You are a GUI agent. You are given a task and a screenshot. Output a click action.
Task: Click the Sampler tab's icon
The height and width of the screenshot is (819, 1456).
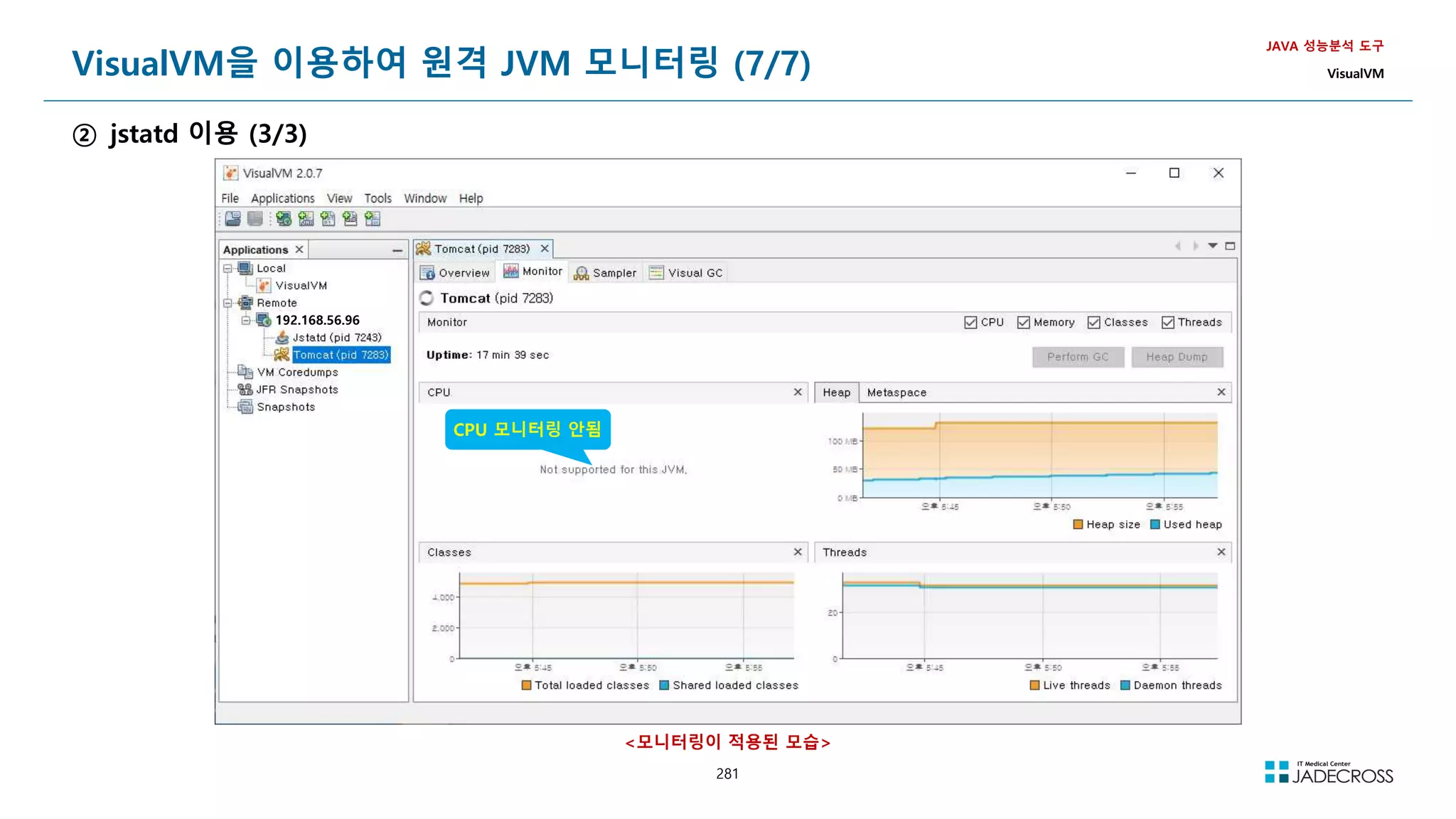tap(582, 273)
